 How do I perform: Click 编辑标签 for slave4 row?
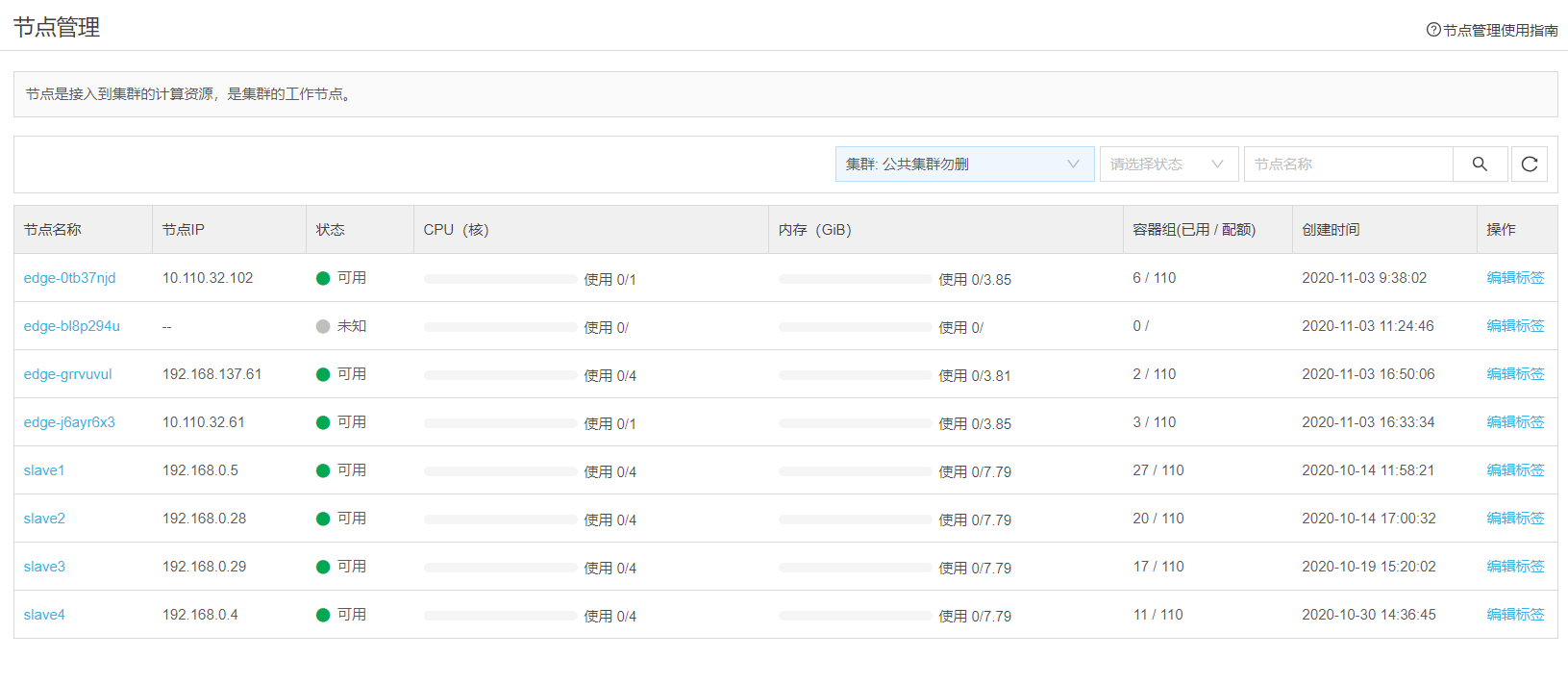(x=1515, y=615)
